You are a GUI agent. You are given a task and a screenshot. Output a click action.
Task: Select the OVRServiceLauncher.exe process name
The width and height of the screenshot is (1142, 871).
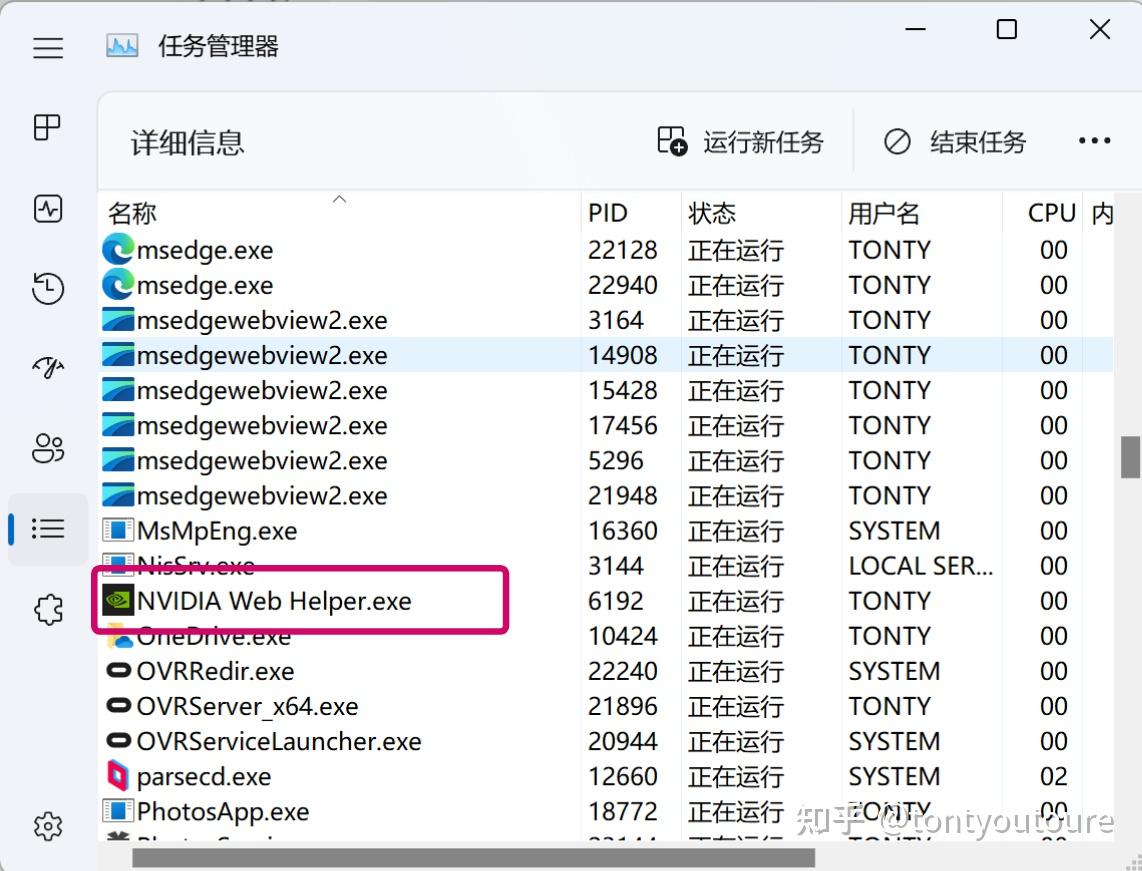(x=279, y=741)
